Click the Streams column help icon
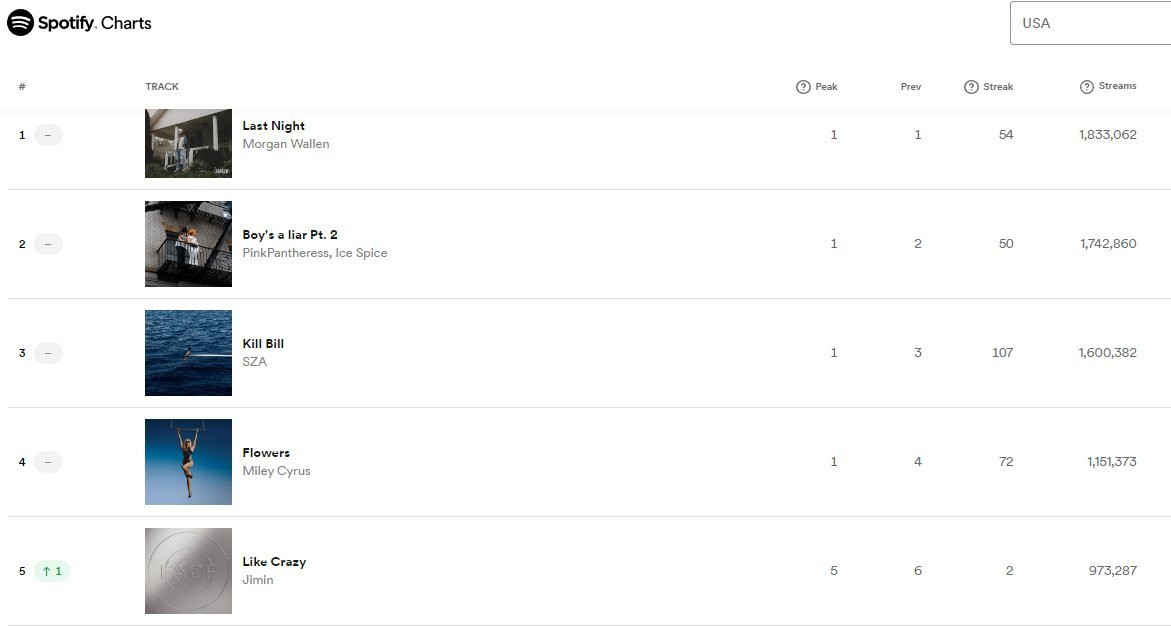This screenshot has height=626, width=1171. coord(1087,87)
